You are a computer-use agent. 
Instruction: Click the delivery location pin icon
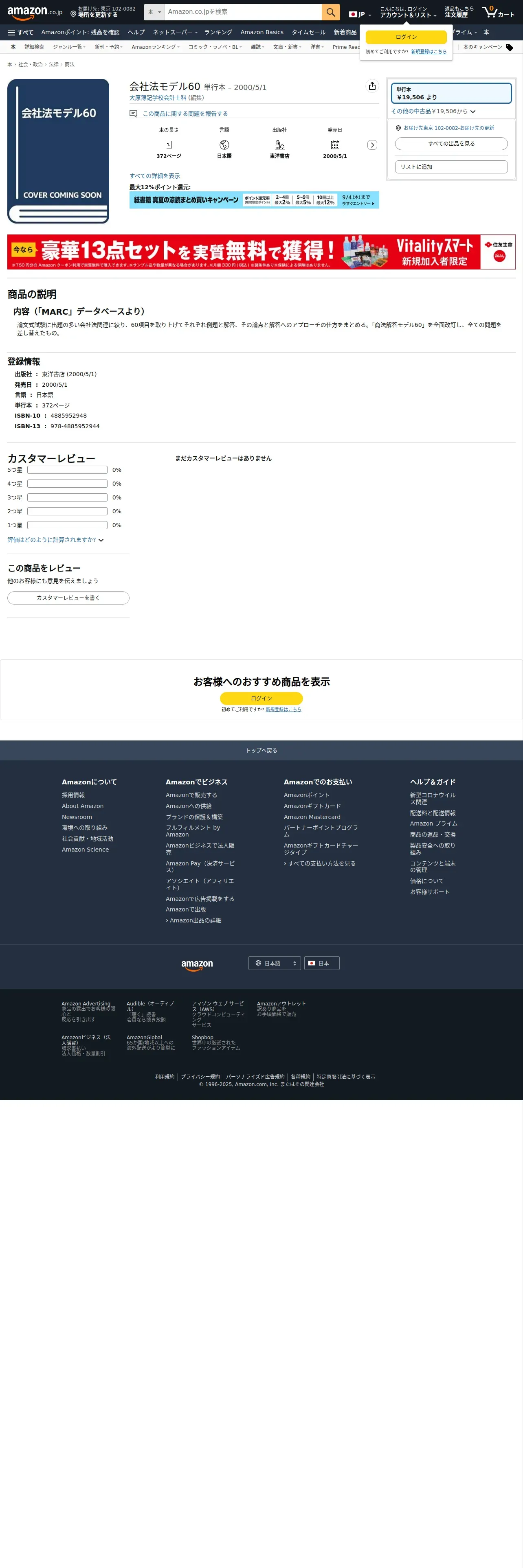pyautogui.click(x=73, y=14)
